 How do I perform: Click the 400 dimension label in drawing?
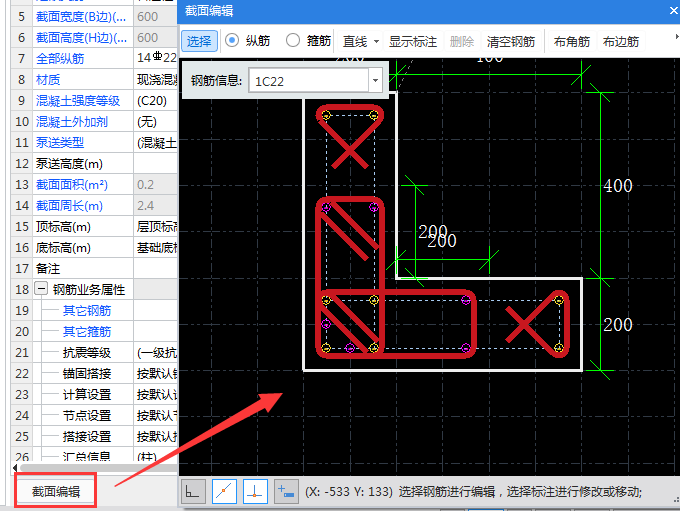618,186
